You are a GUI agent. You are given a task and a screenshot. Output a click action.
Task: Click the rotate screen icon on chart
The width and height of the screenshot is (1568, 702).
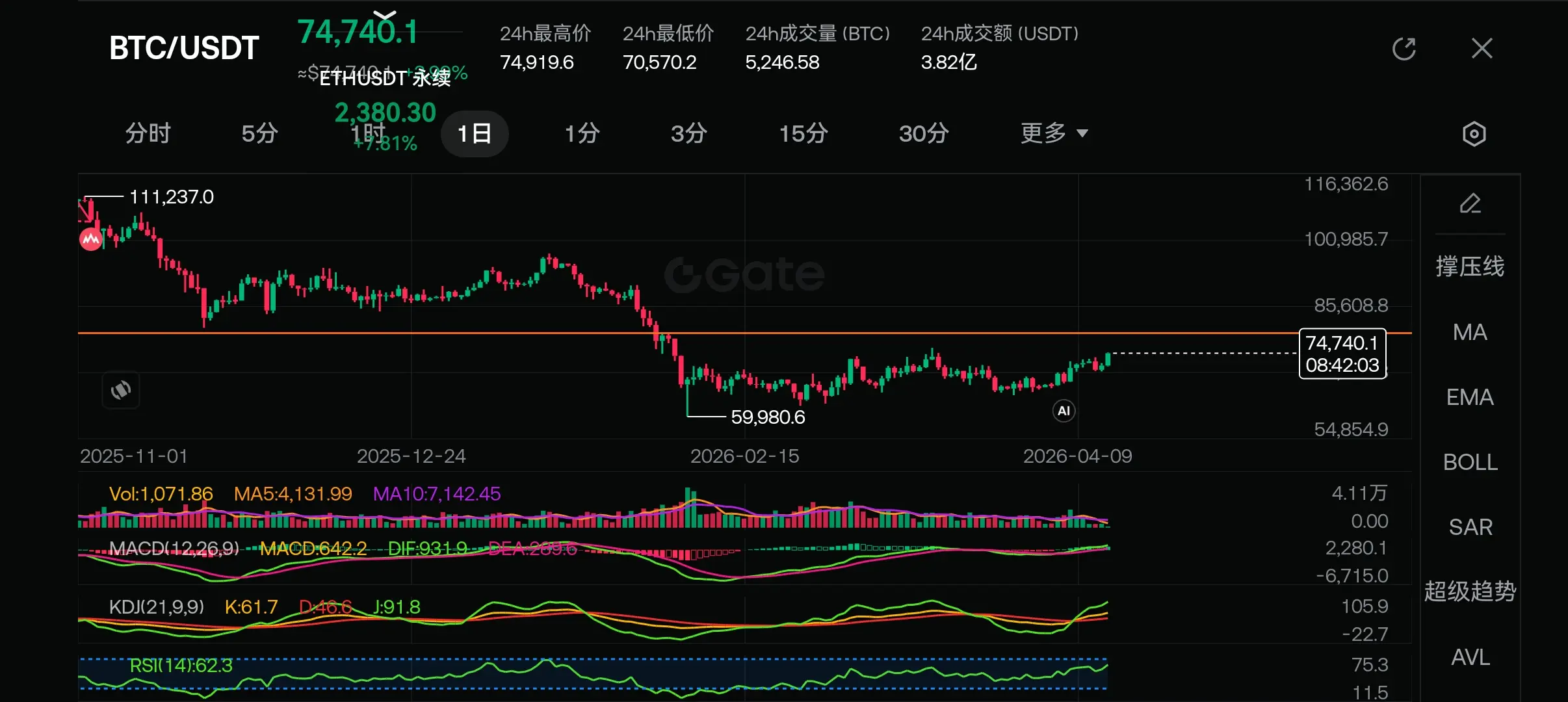(121, 390)
